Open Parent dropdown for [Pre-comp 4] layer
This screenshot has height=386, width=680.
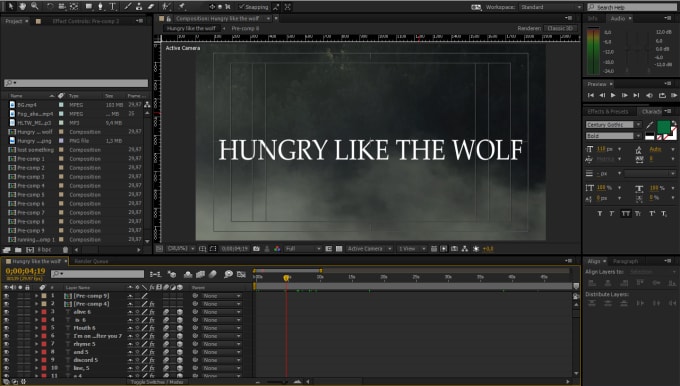[x=221, y=304]
